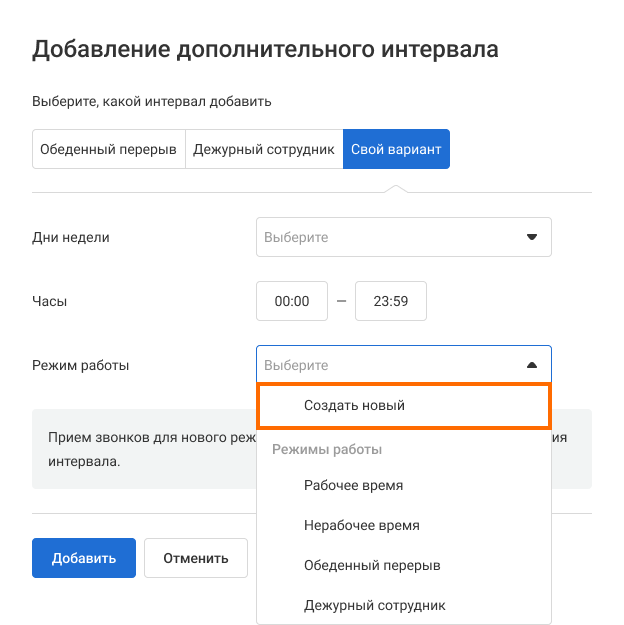Click the dialog title Добавление дополнительного интервала
624x625 pixels.
pos(265,49)
